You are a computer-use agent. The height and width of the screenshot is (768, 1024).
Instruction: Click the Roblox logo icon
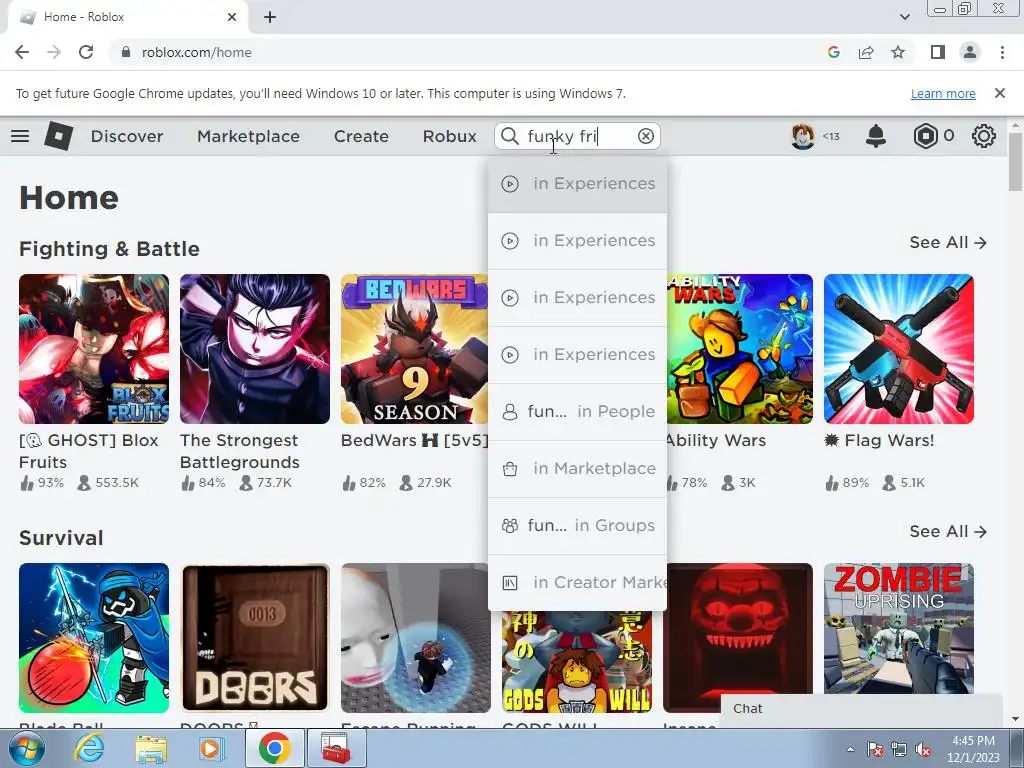[x=58, y=136]
